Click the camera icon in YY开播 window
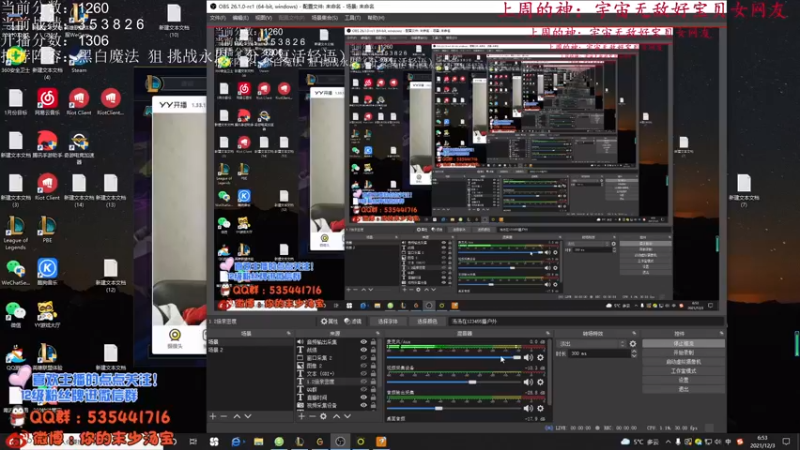 [x=174, y=337]
